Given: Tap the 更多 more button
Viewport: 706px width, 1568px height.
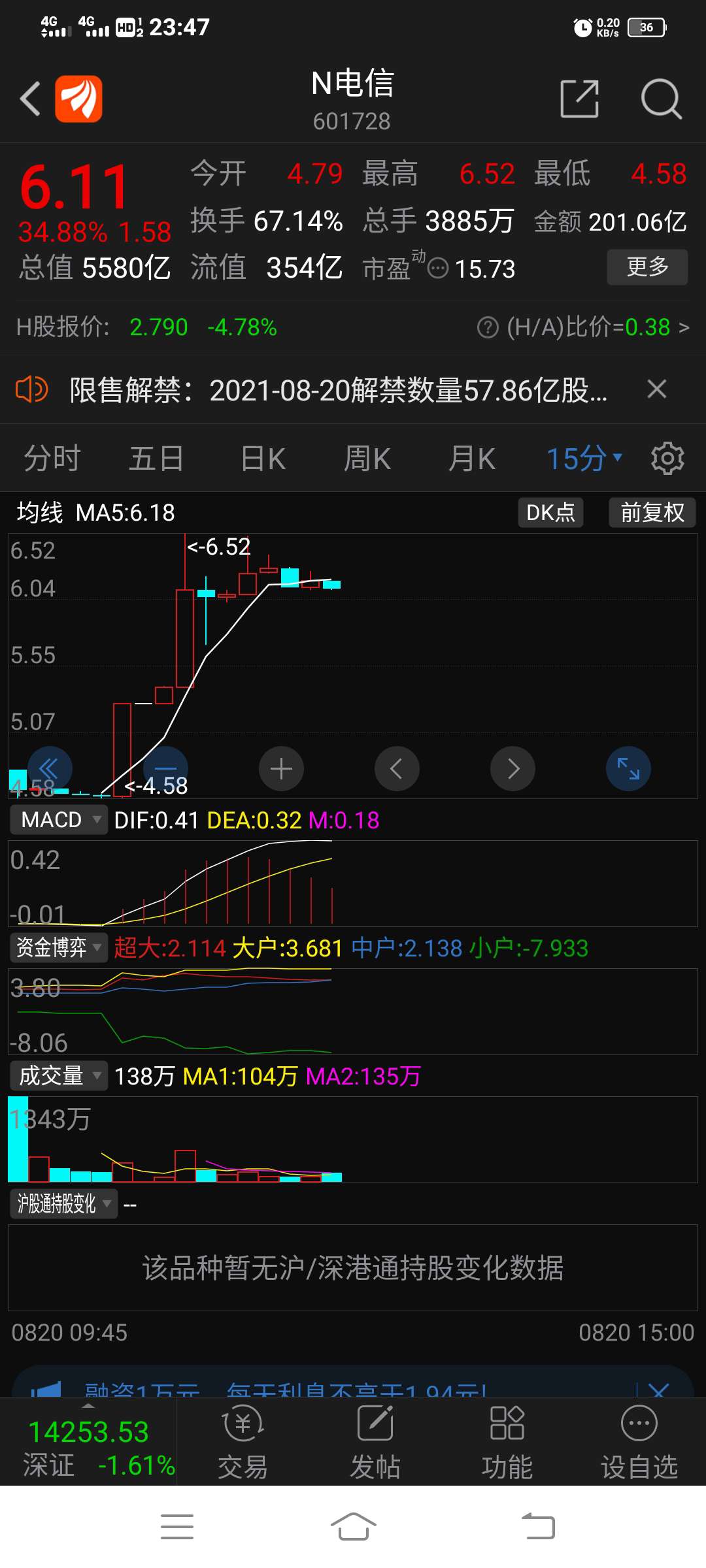Looking at the screenshot, I should pos(647,267).
